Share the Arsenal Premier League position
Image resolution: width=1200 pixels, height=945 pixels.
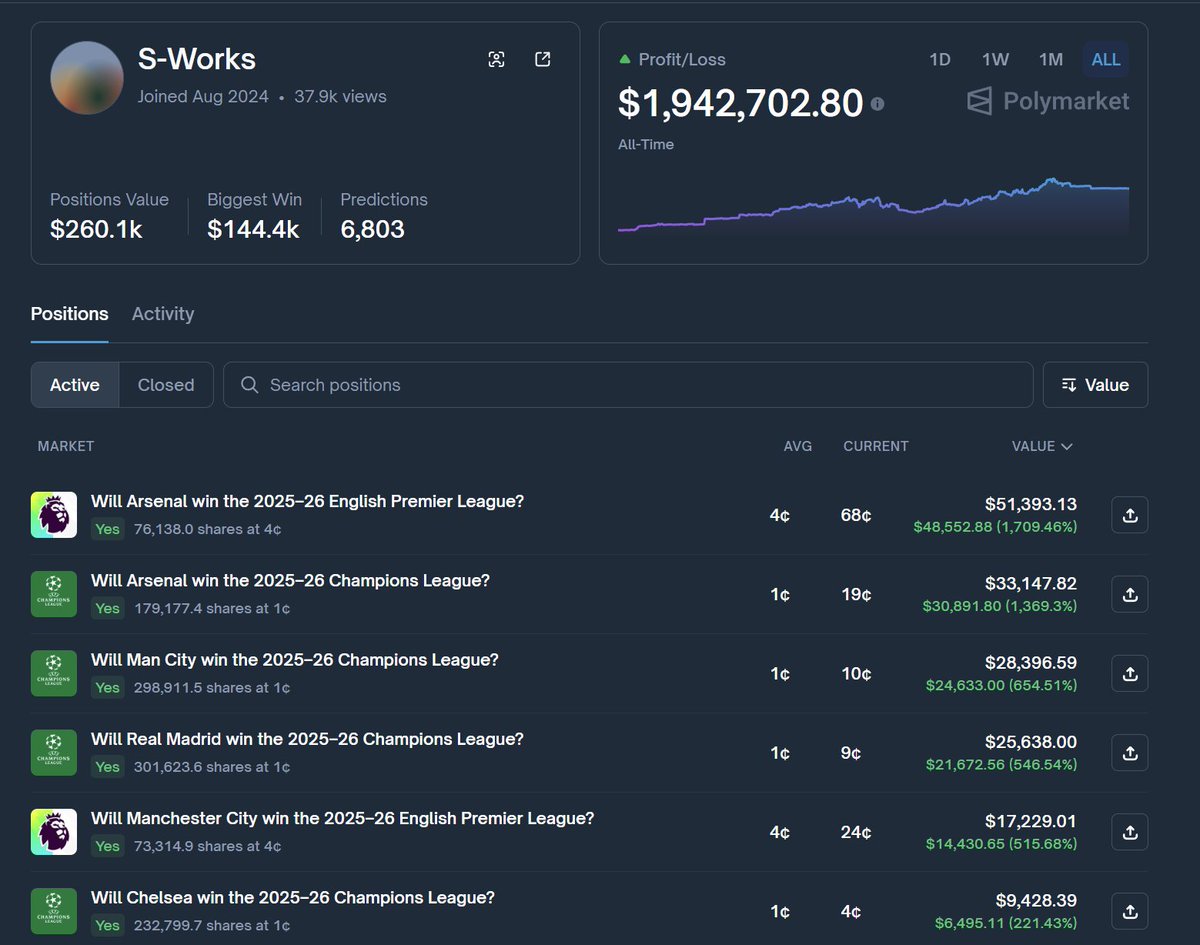coord(1130,515)
